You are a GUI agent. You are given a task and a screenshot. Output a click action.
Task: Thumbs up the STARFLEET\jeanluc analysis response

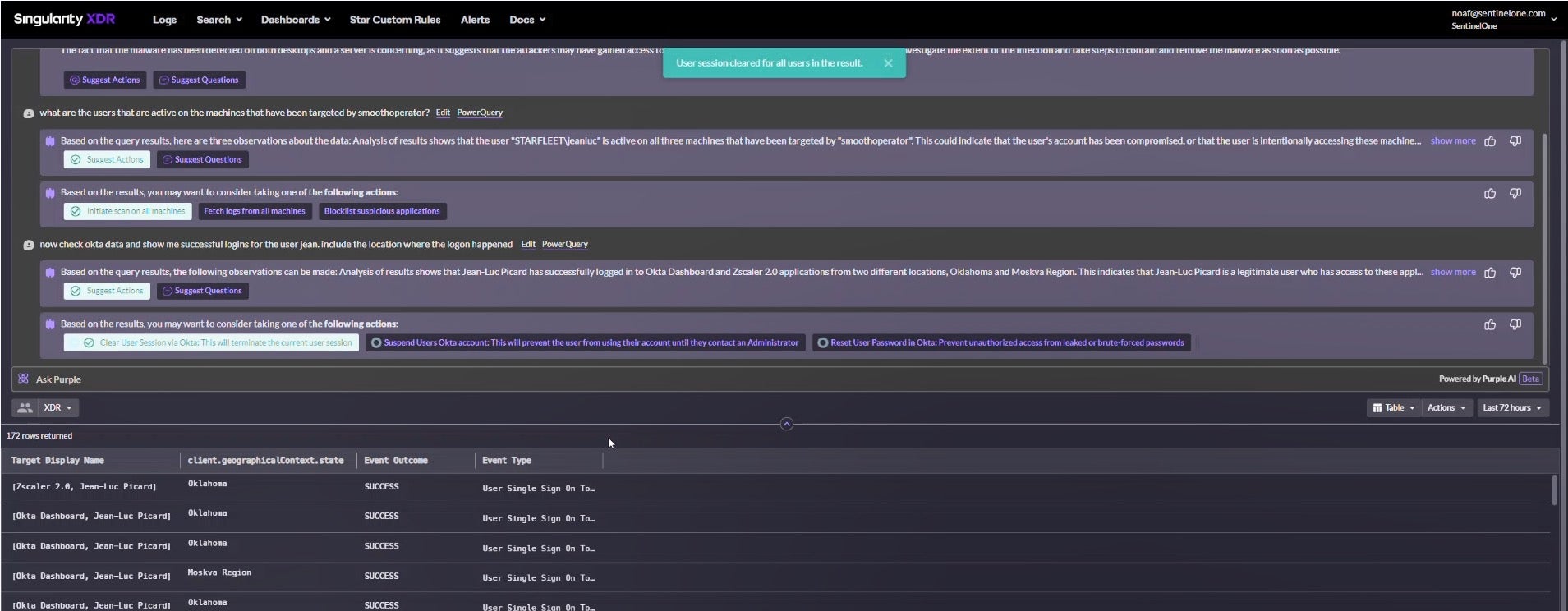coord(1489,141)
